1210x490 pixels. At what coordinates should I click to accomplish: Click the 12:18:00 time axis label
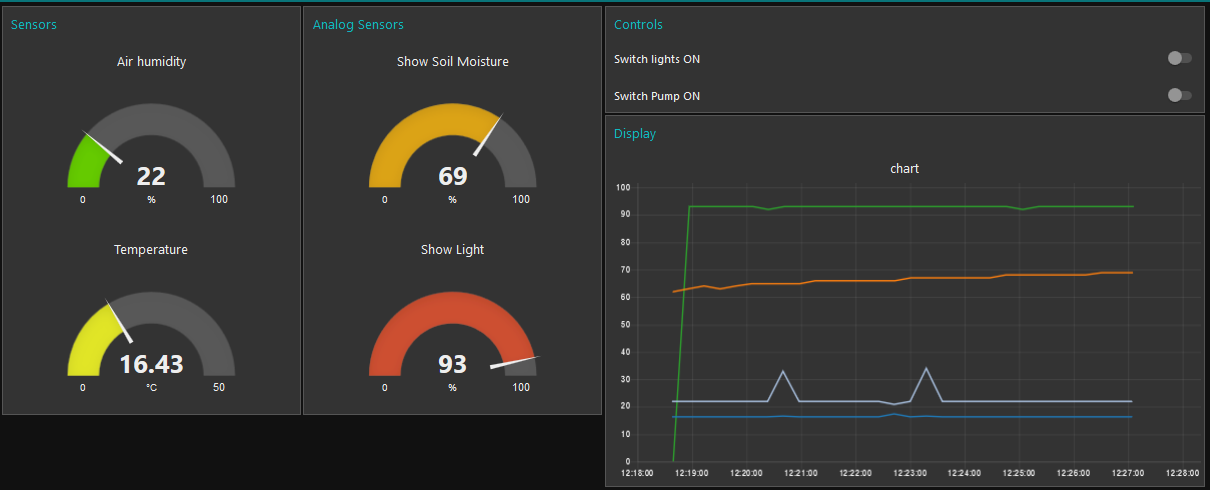click(637, 473)
